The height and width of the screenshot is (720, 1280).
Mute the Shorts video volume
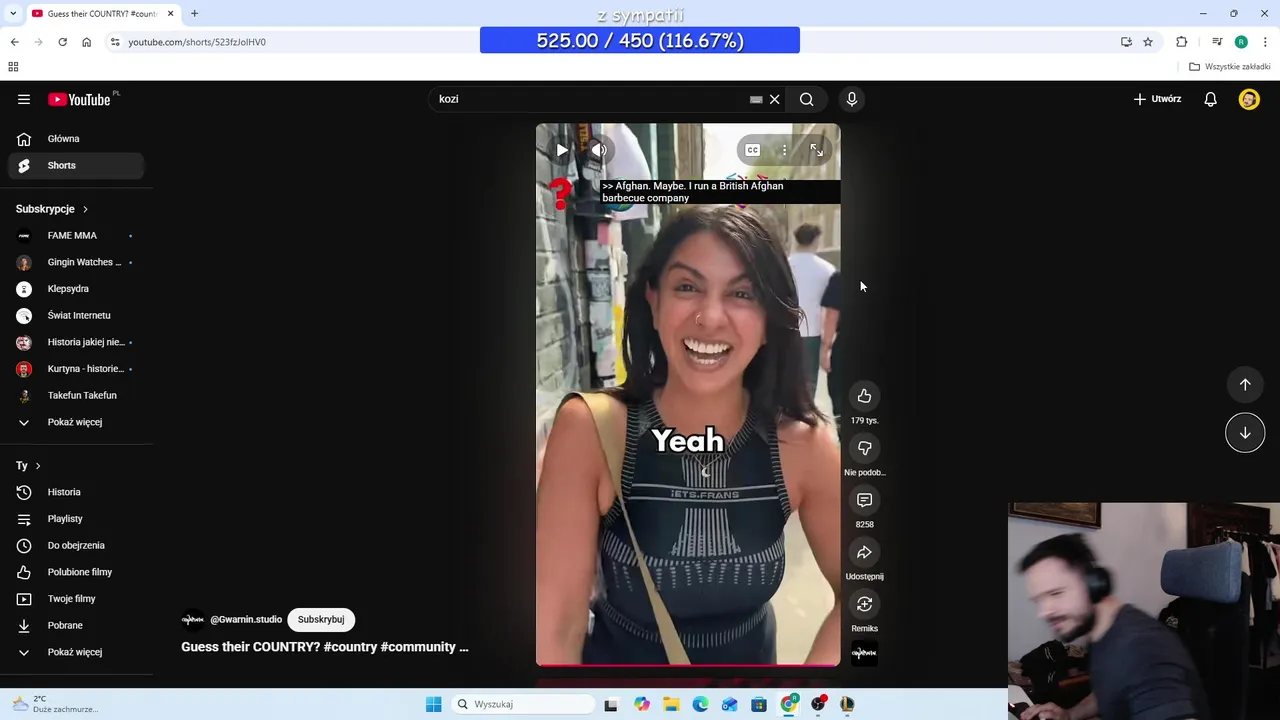[599, 150]
